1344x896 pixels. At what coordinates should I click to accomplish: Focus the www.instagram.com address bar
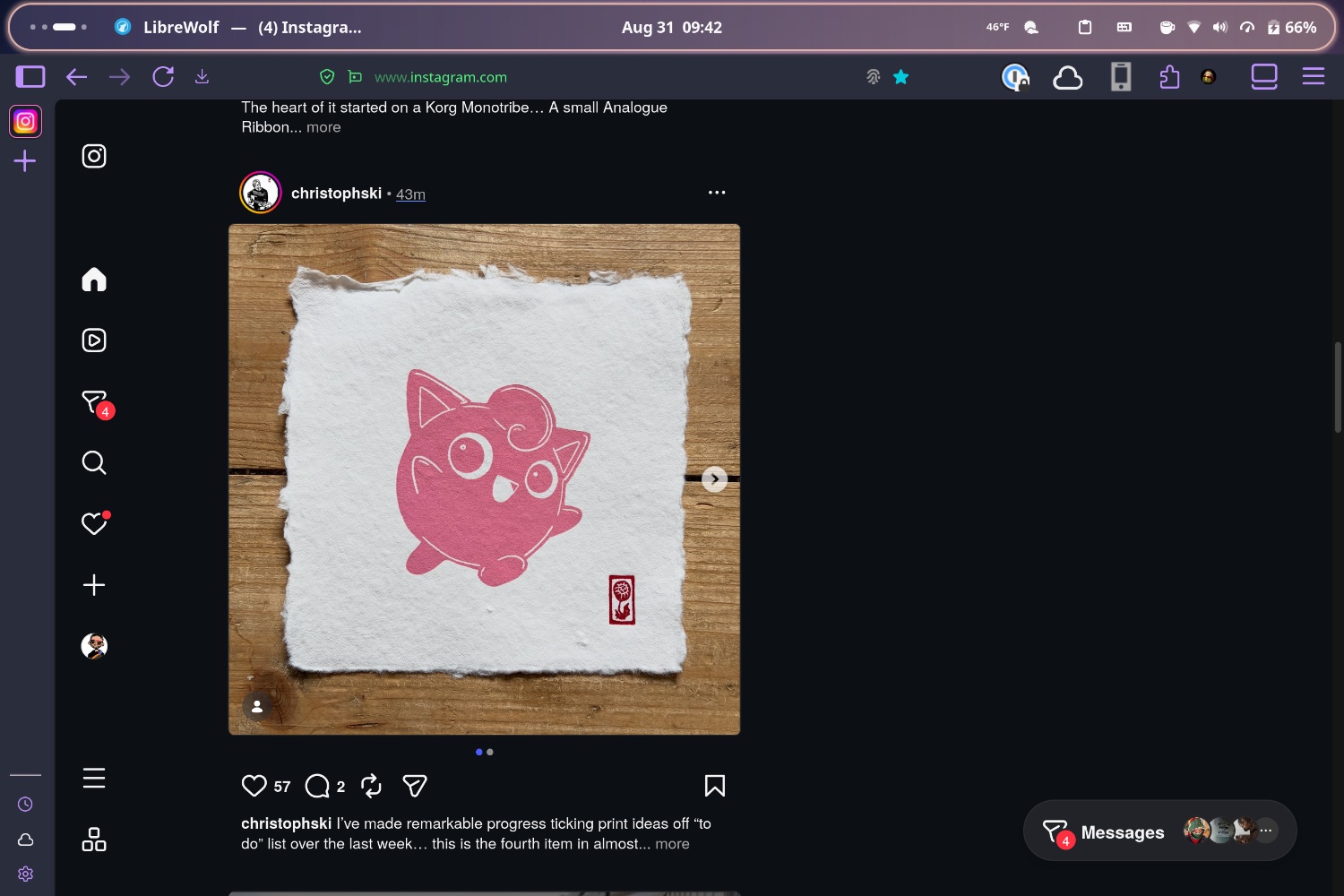(x=441, y=77)
